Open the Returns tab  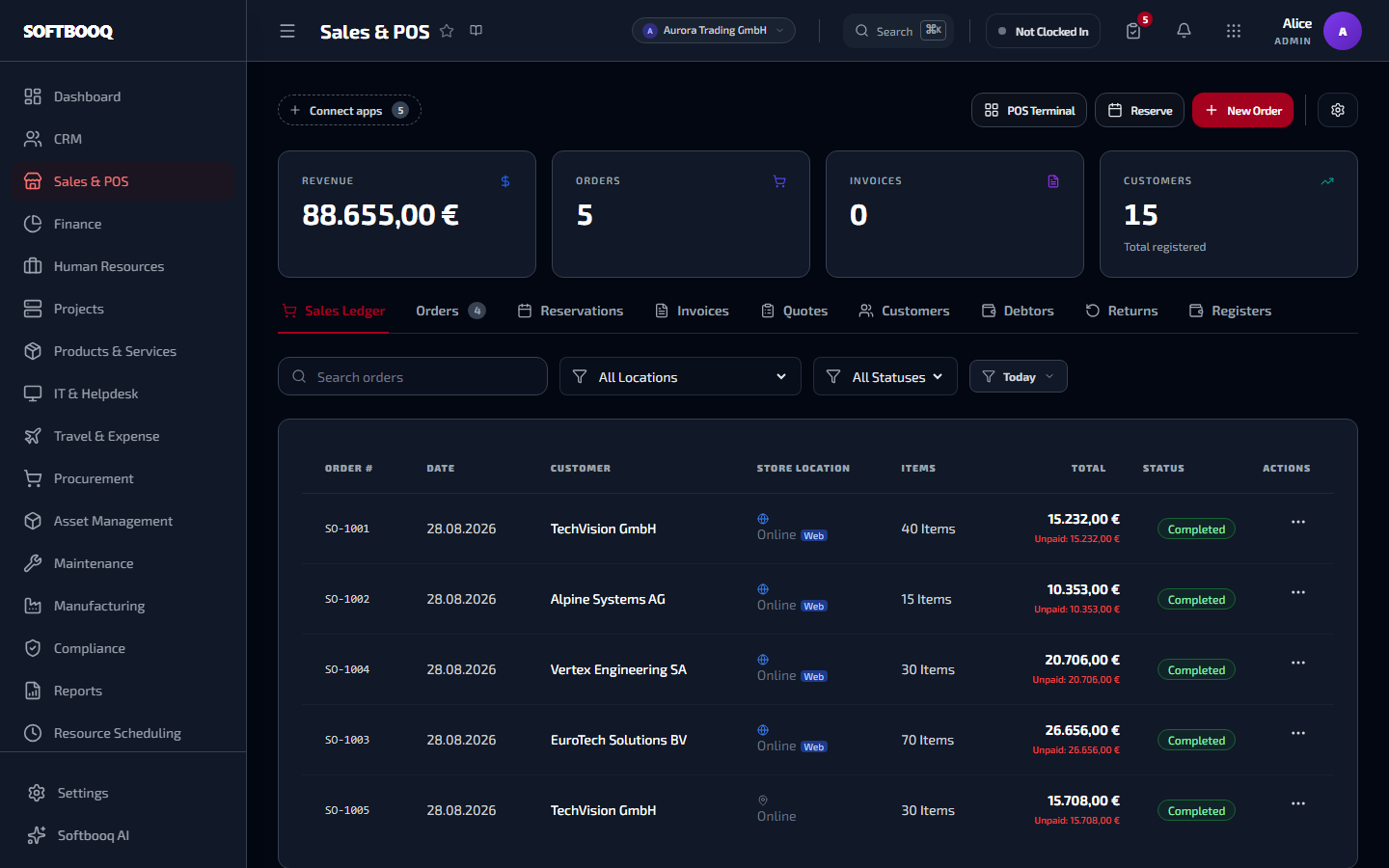coord(1121,311)
